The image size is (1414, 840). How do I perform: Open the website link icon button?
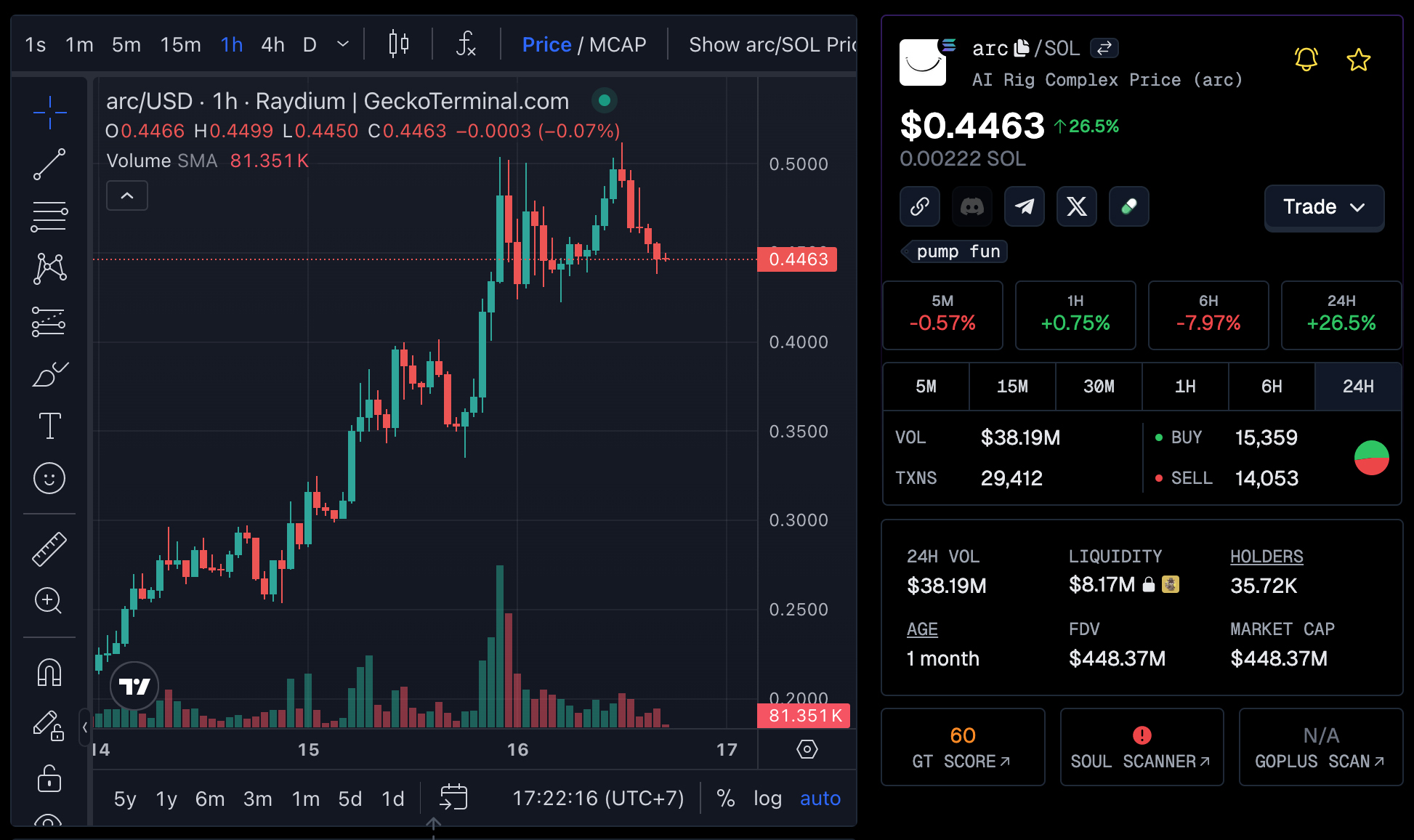coord(919,206)
